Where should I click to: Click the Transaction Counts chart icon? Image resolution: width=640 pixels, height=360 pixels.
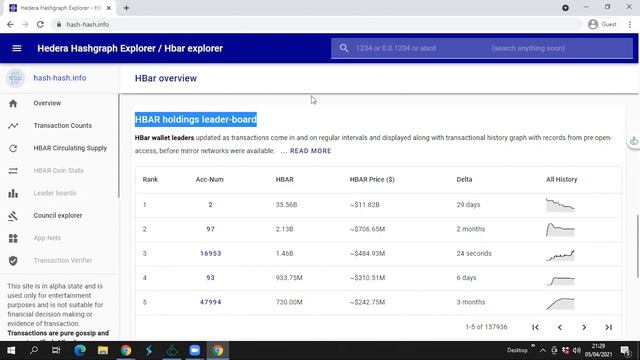point(13,126)
